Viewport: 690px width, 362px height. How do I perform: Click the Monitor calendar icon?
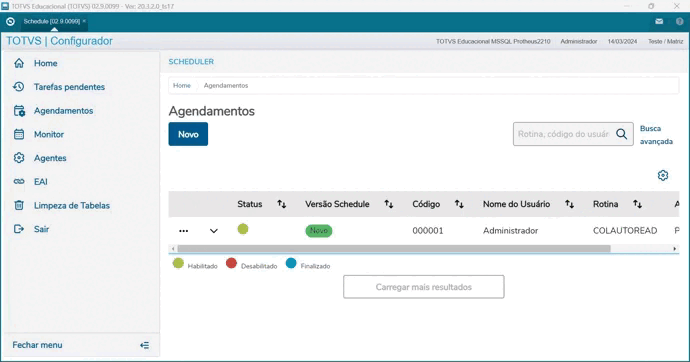(19, 134)
